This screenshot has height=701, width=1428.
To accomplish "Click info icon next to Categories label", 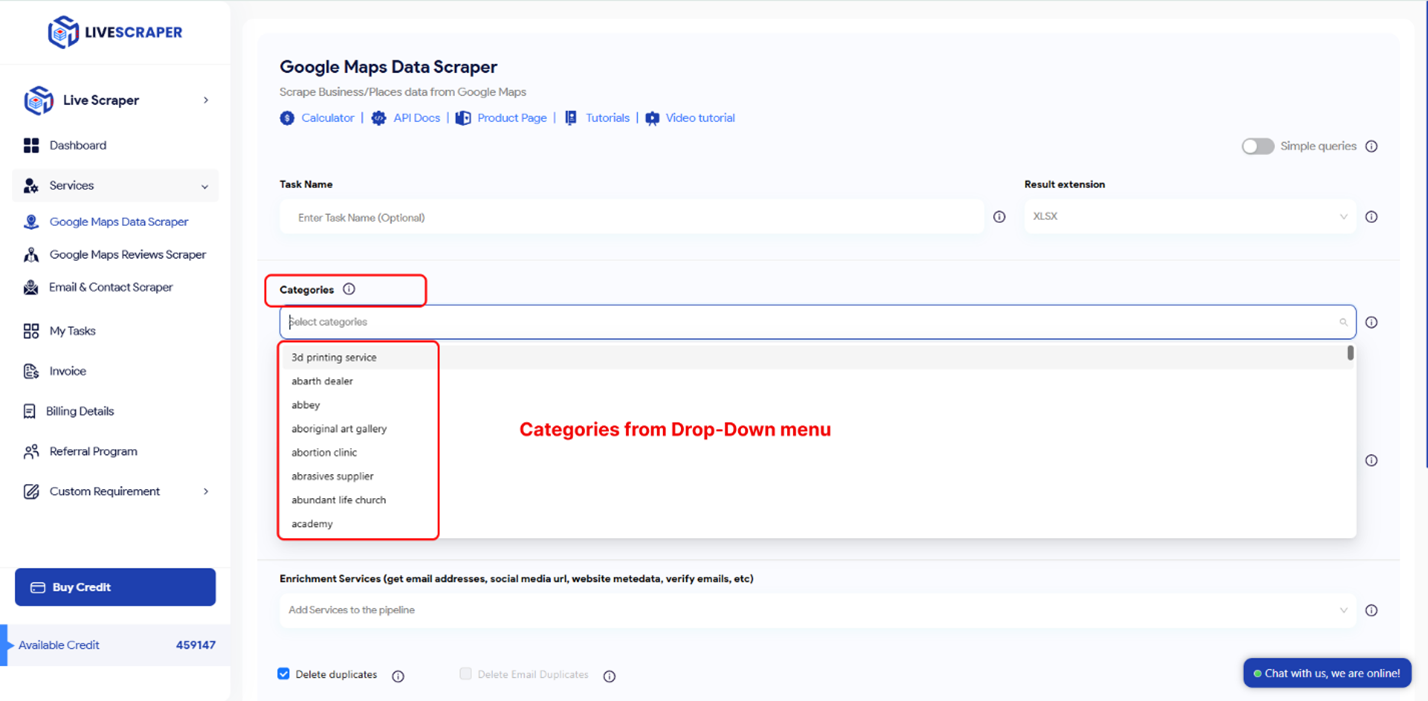I will [x=349, y=289].
